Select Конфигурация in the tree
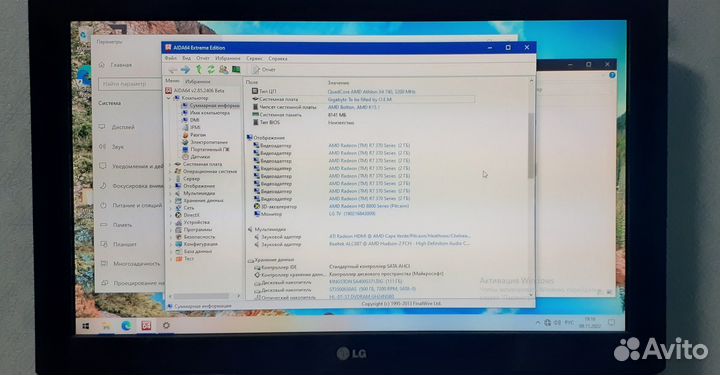The image size is (720, 375). pos(201,244)
